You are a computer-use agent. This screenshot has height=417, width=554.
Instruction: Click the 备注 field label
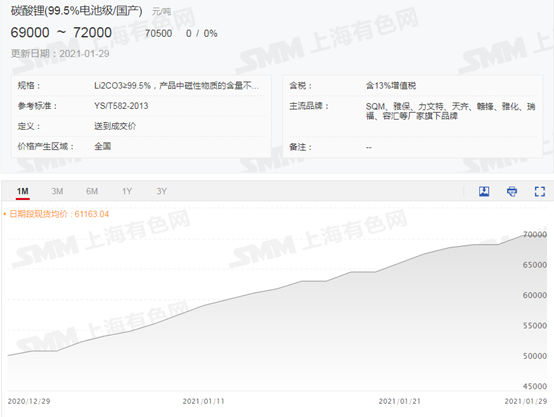(x=301, y=147)
